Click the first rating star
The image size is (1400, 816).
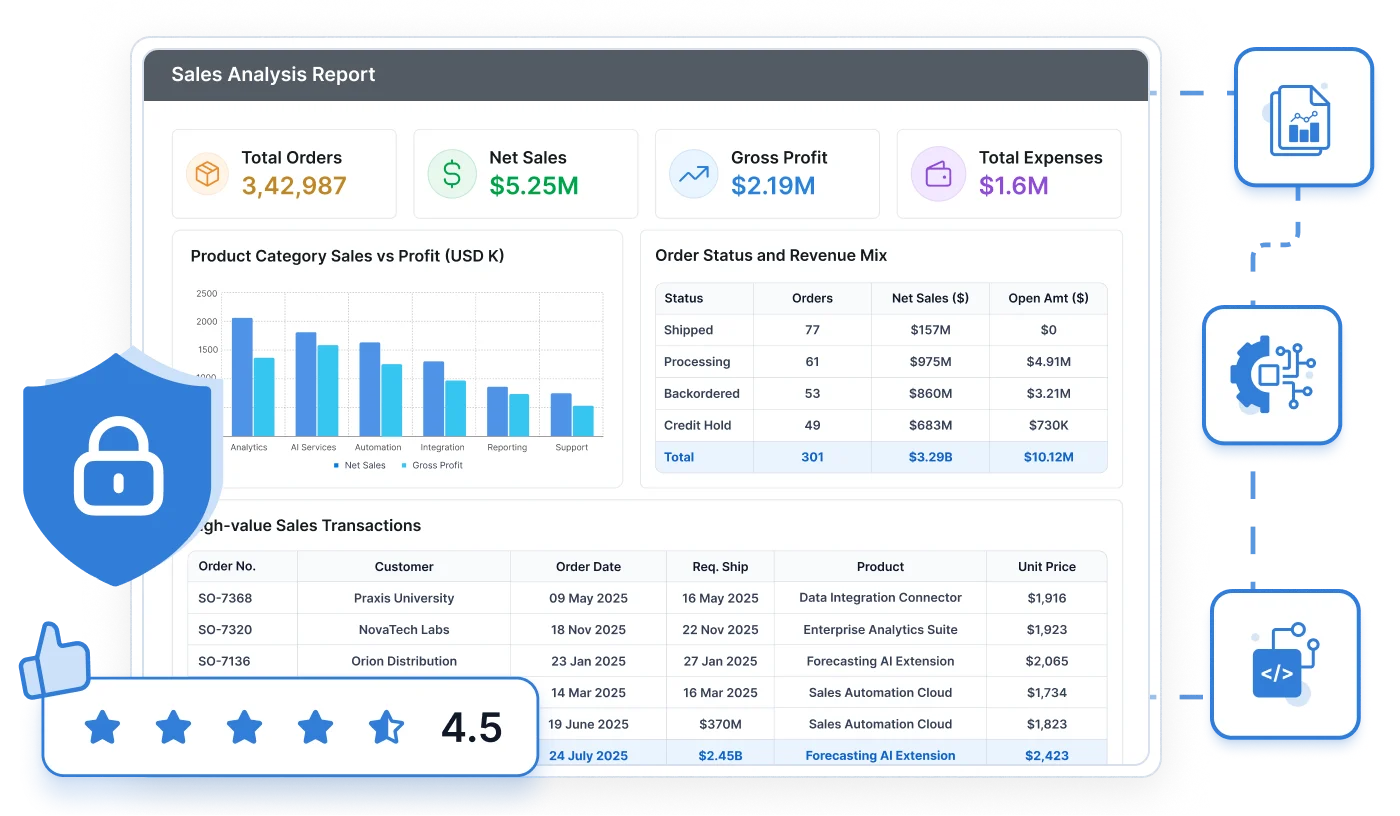pyautogui.click(x=102, y=727)
